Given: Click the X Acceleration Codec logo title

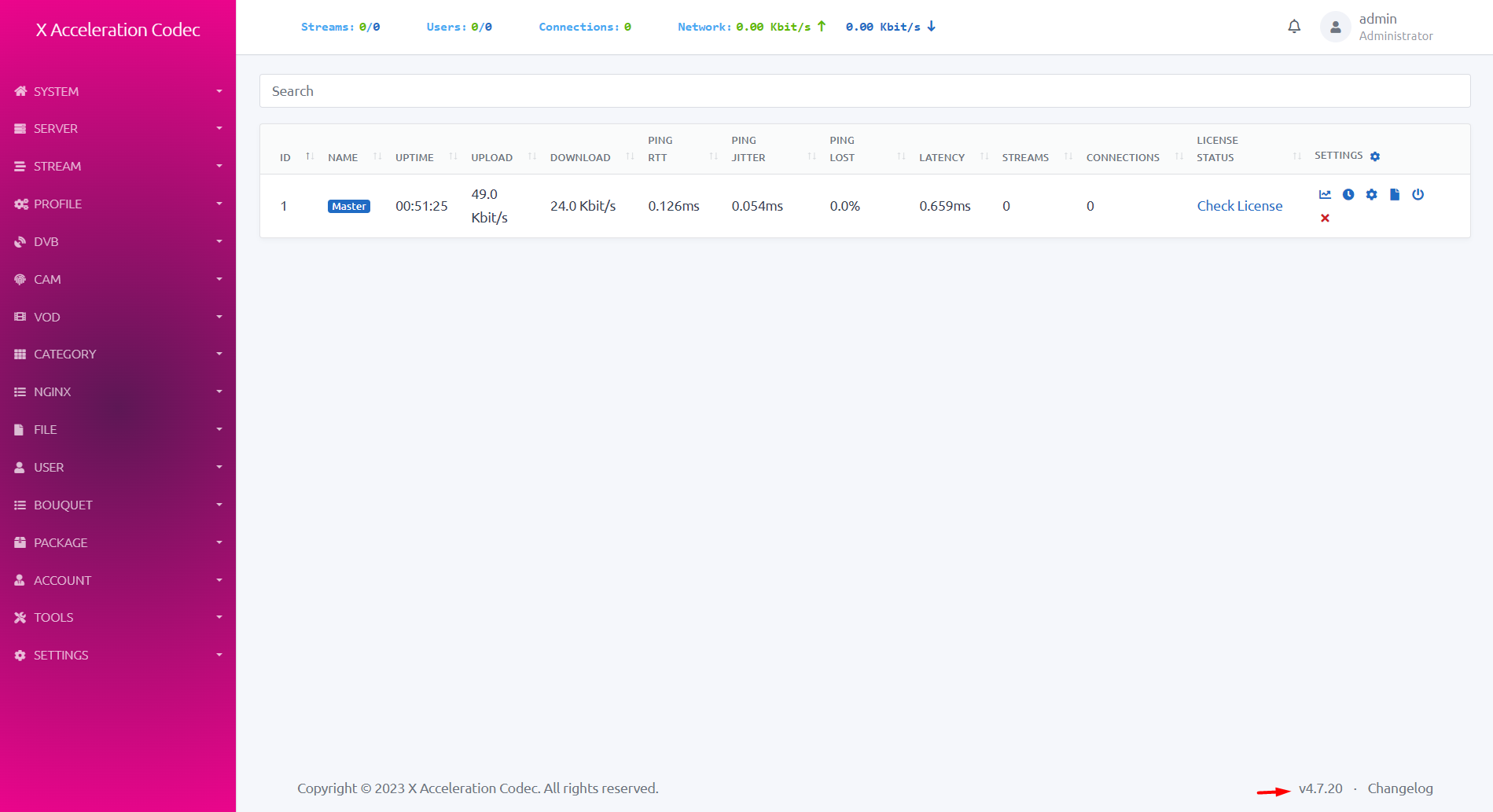Looking at the screenshot, I should (x=118, y=30).
